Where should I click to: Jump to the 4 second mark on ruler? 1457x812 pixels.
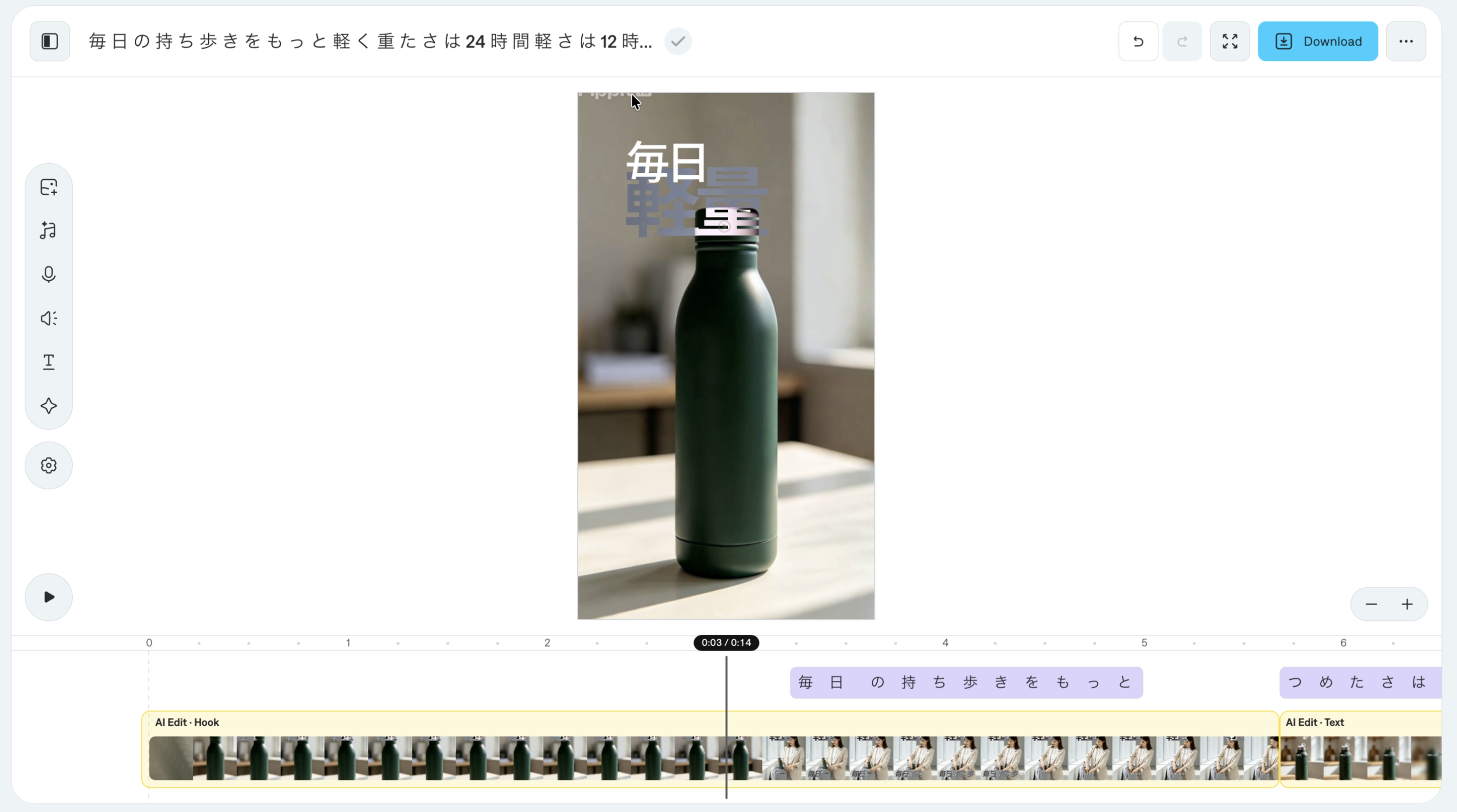click(945, 643)
